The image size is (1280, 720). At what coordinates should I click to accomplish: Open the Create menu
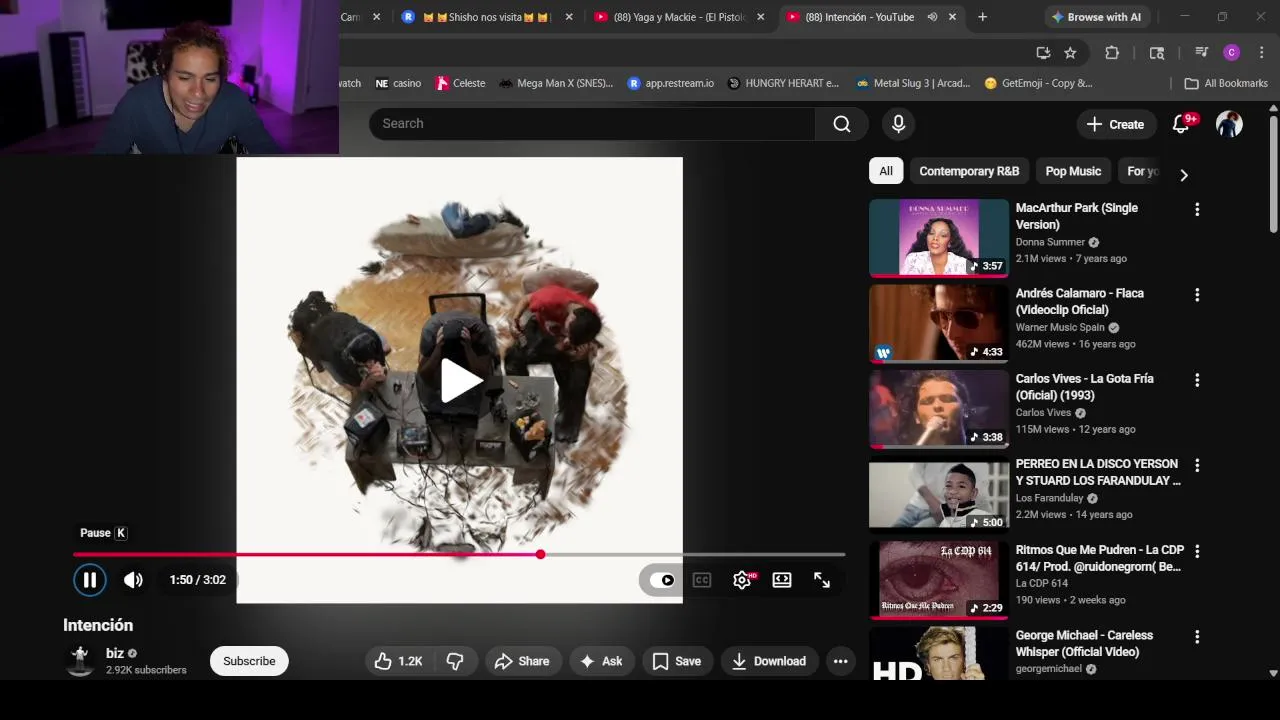click(x=1115, y=124)
